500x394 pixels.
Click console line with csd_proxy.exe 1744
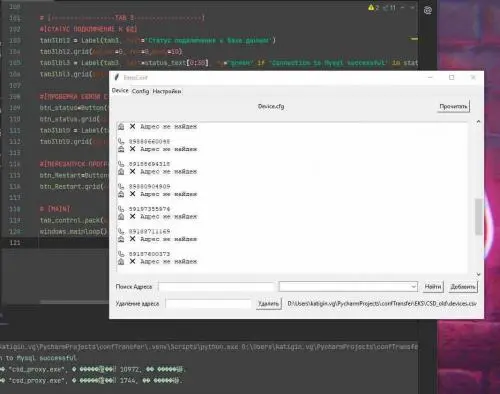tap(91, 380)
